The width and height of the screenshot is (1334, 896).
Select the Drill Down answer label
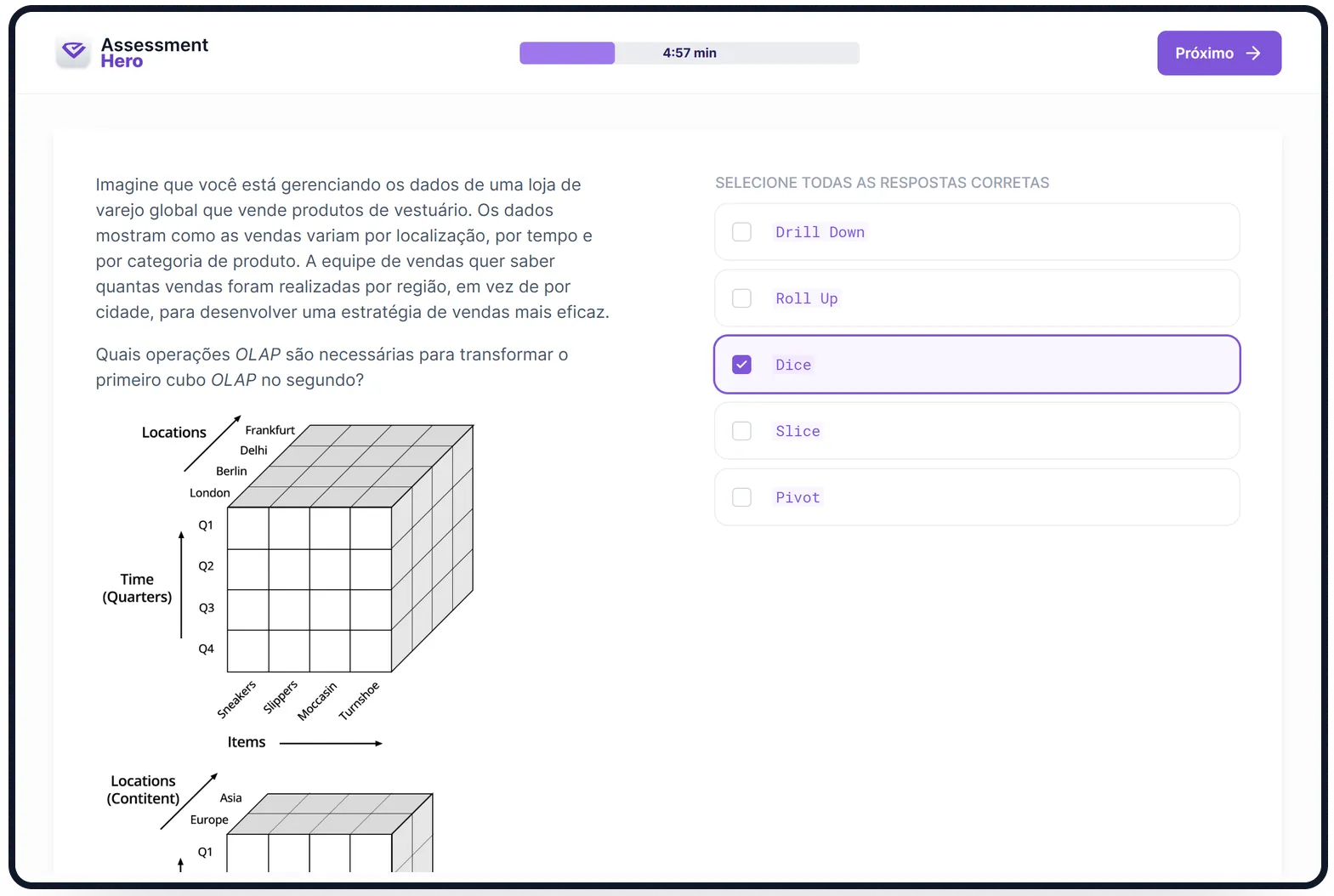coord(820,232)
